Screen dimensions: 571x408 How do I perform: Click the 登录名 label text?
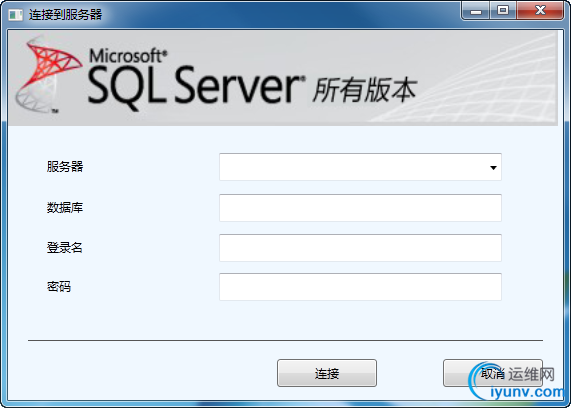tap(64, 248)
